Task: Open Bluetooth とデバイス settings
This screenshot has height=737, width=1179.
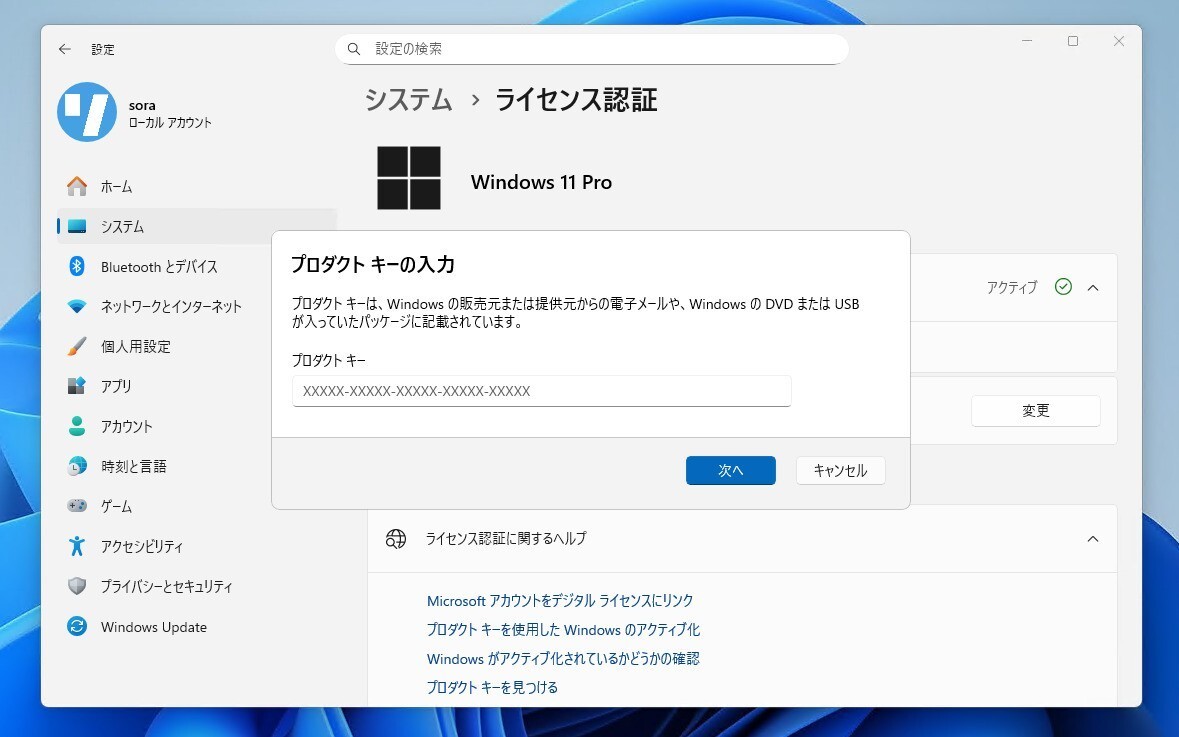Action: (x=197, y=266)
